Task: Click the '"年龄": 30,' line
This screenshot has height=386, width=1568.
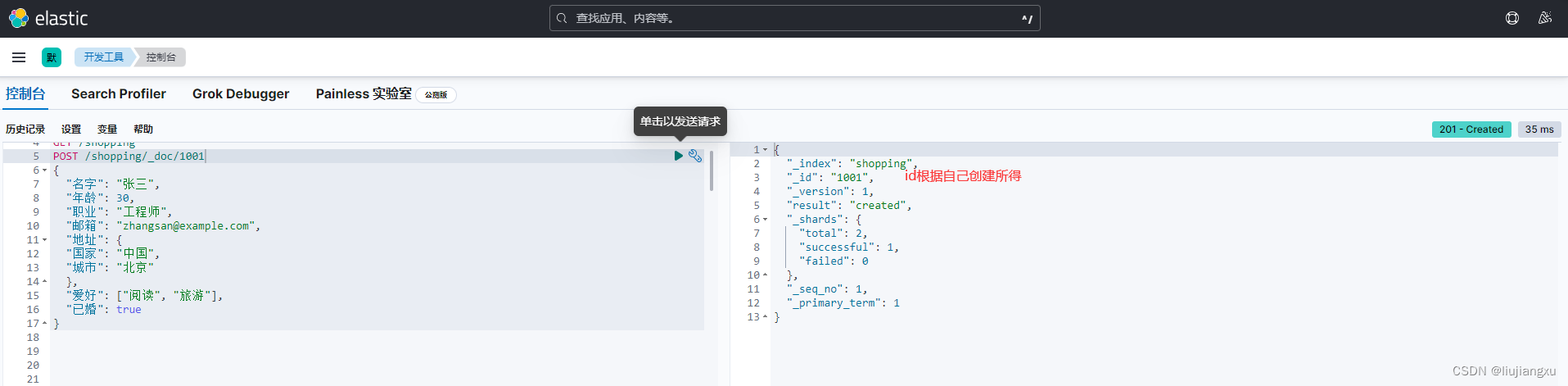Action: (100, 198)
